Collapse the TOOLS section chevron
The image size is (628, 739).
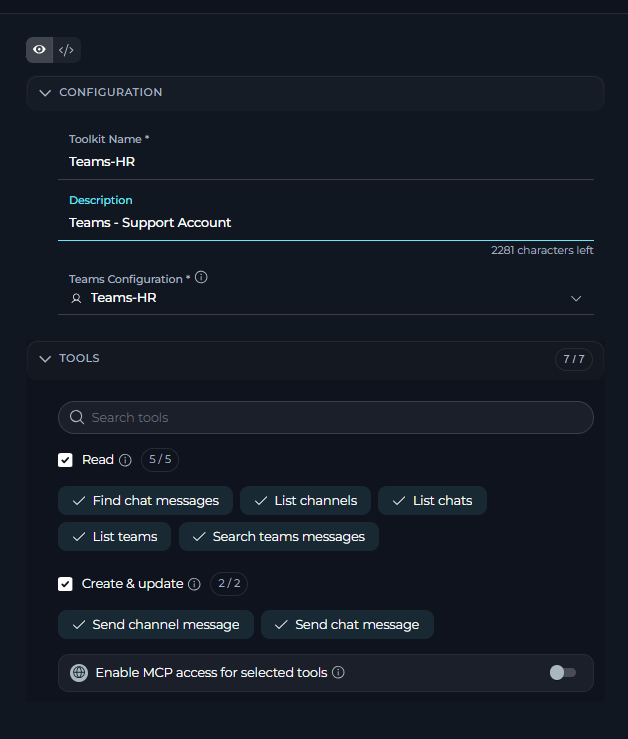pos(45,359)
